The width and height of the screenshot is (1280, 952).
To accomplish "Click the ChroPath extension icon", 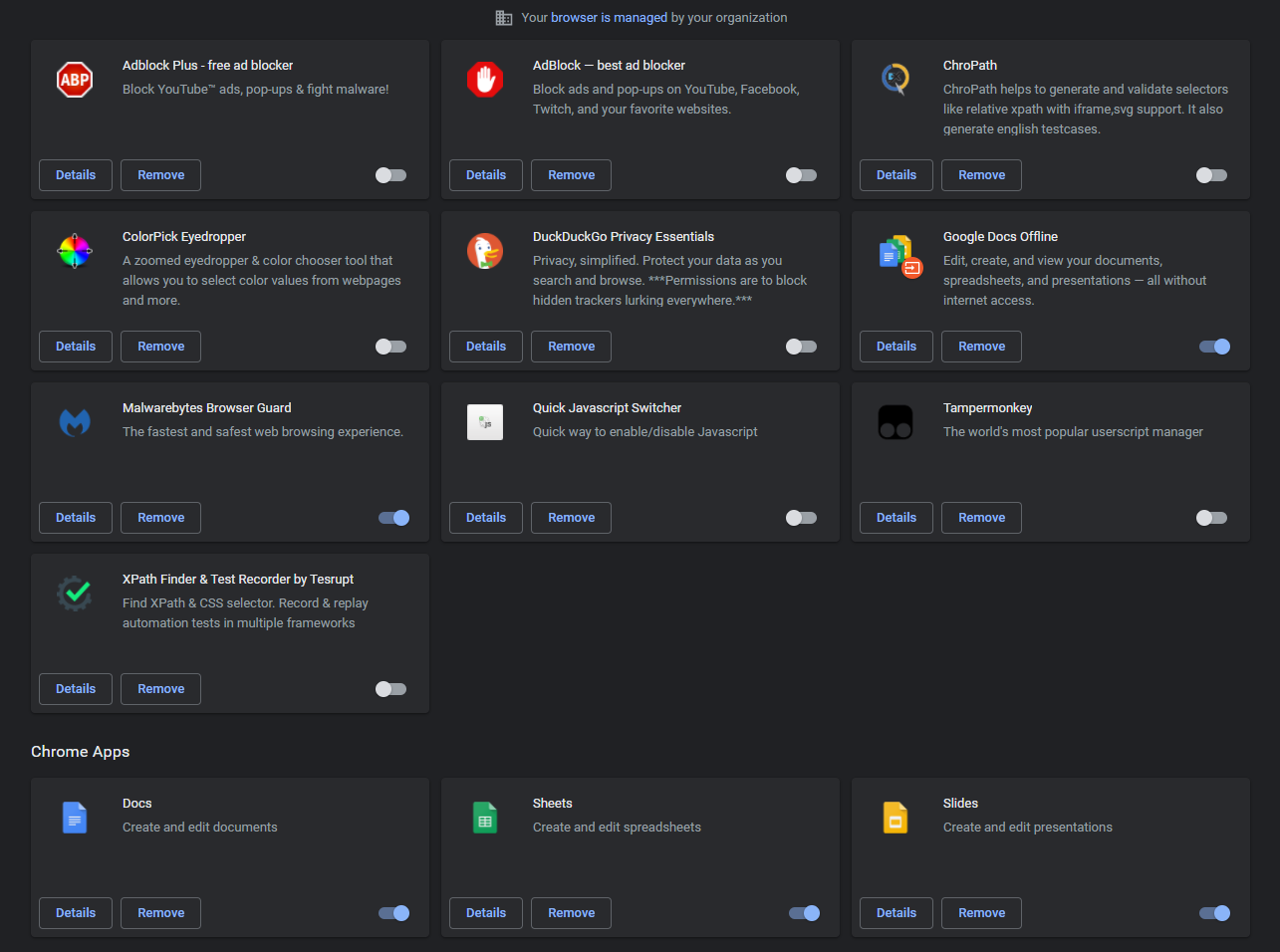I will click(896, 79).
